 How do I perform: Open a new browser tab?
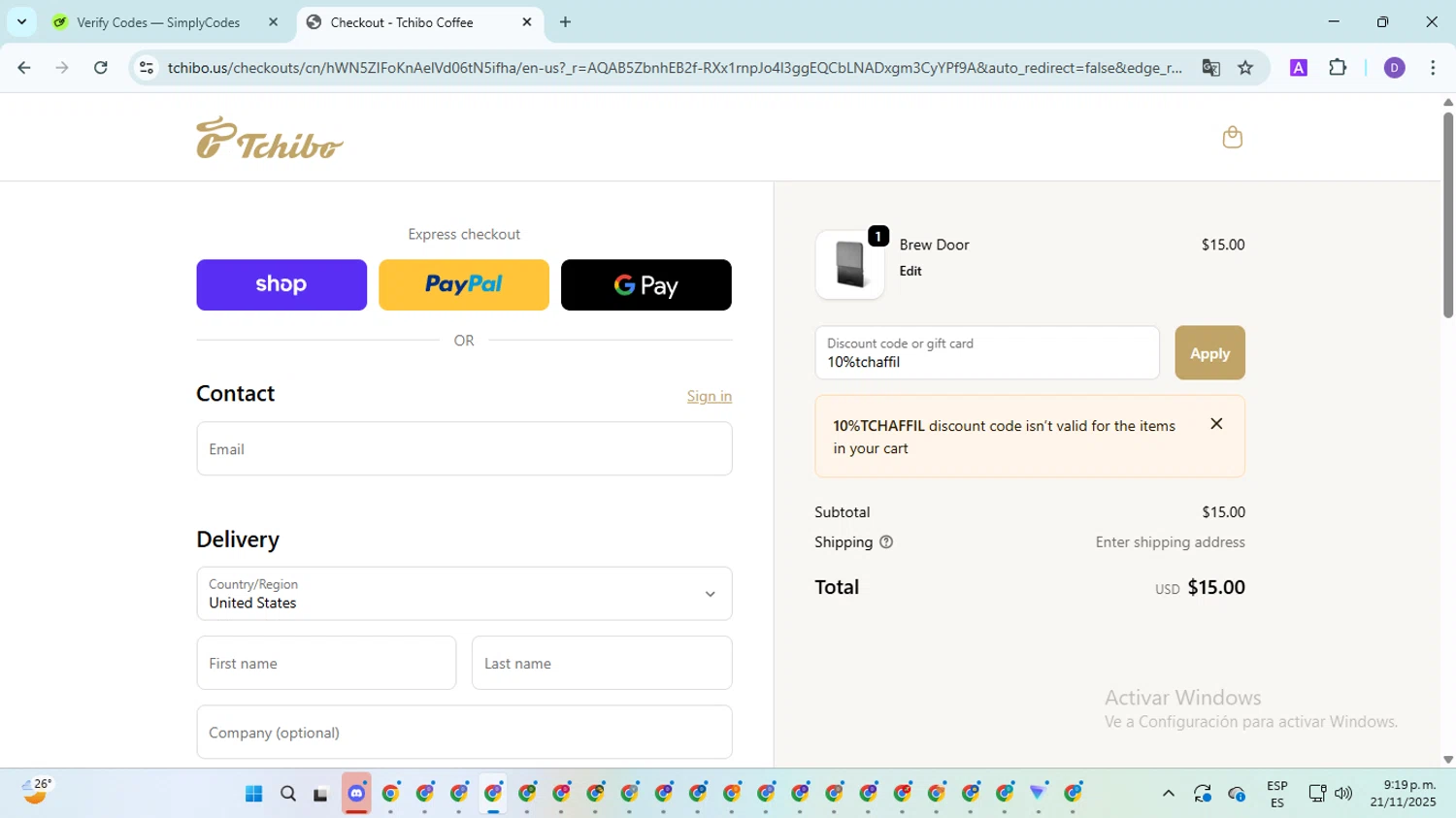(566, 22)
